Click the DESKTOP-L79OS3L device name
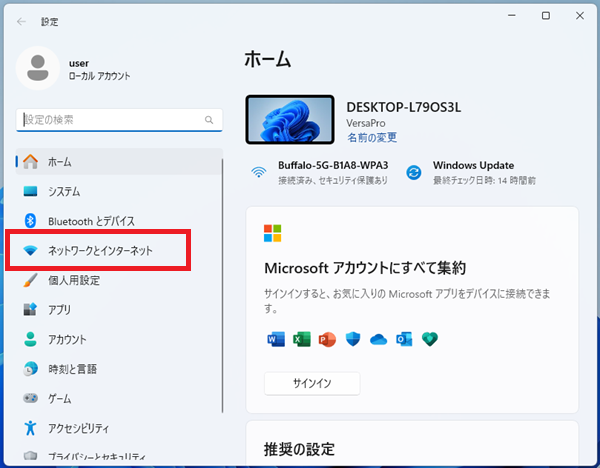The height and width of the screenshot is (468, 600). (x=403, y=107)
